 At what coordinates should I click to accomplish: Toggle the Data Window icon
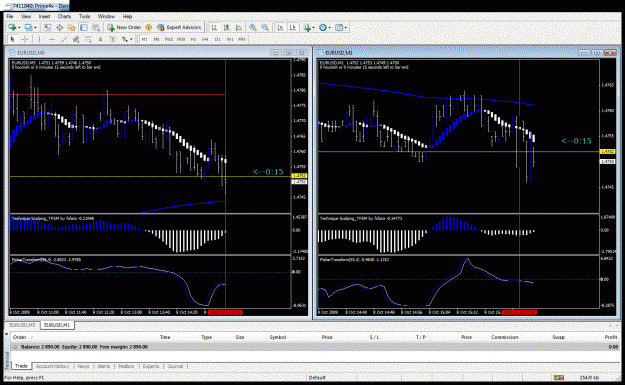coord(59,27)
